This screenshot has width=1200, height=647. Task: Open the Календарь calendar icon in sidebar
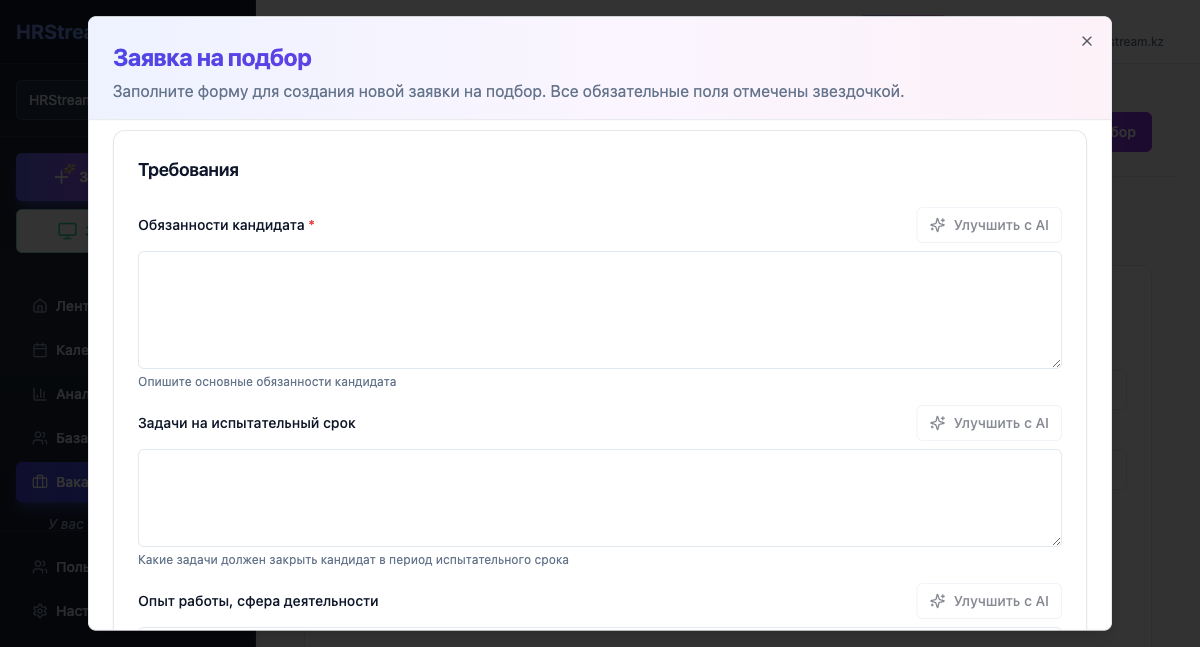coord(40,350)
